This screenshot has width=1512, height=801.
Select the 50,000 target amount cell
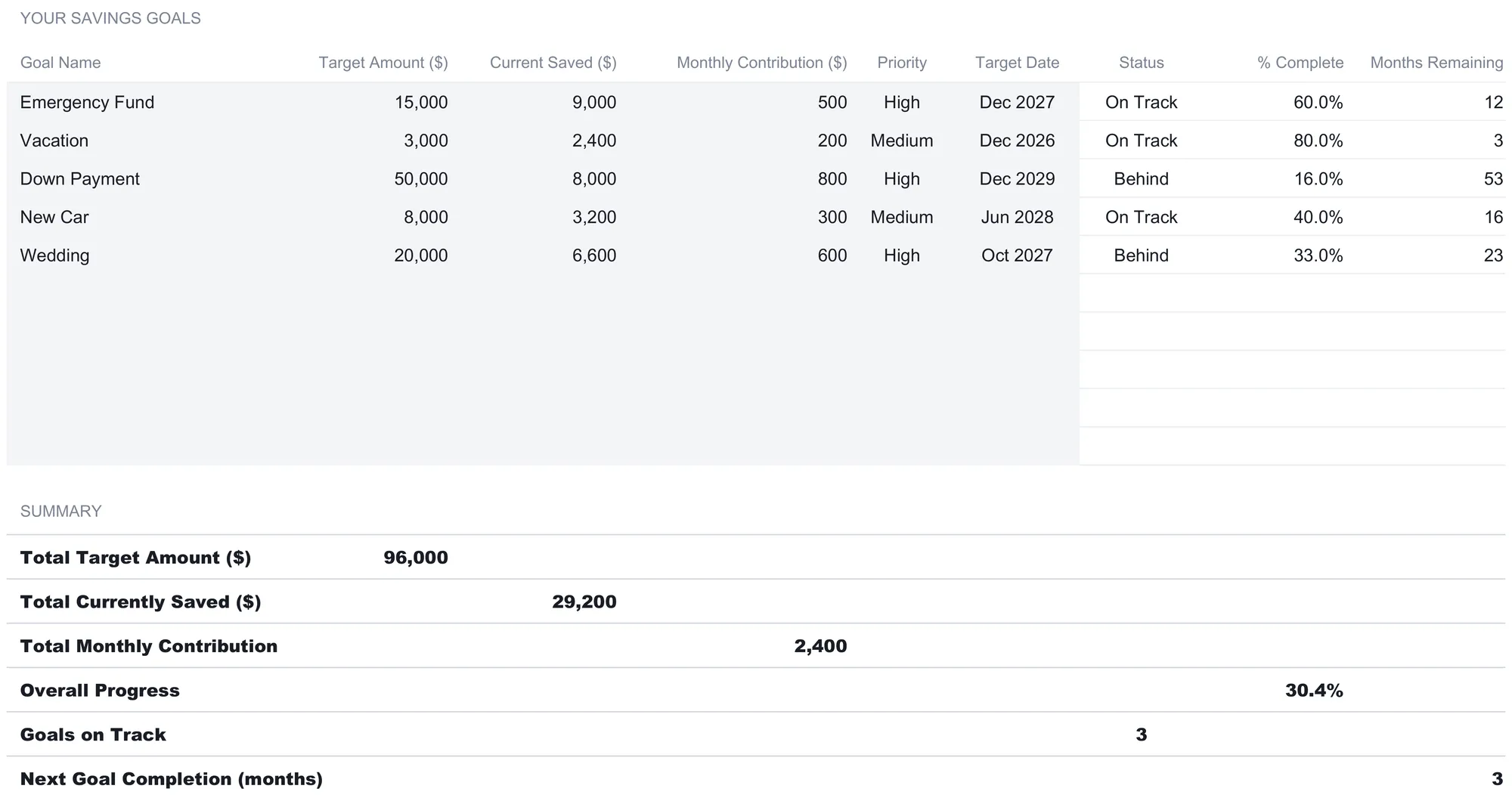tap(421, 179)
